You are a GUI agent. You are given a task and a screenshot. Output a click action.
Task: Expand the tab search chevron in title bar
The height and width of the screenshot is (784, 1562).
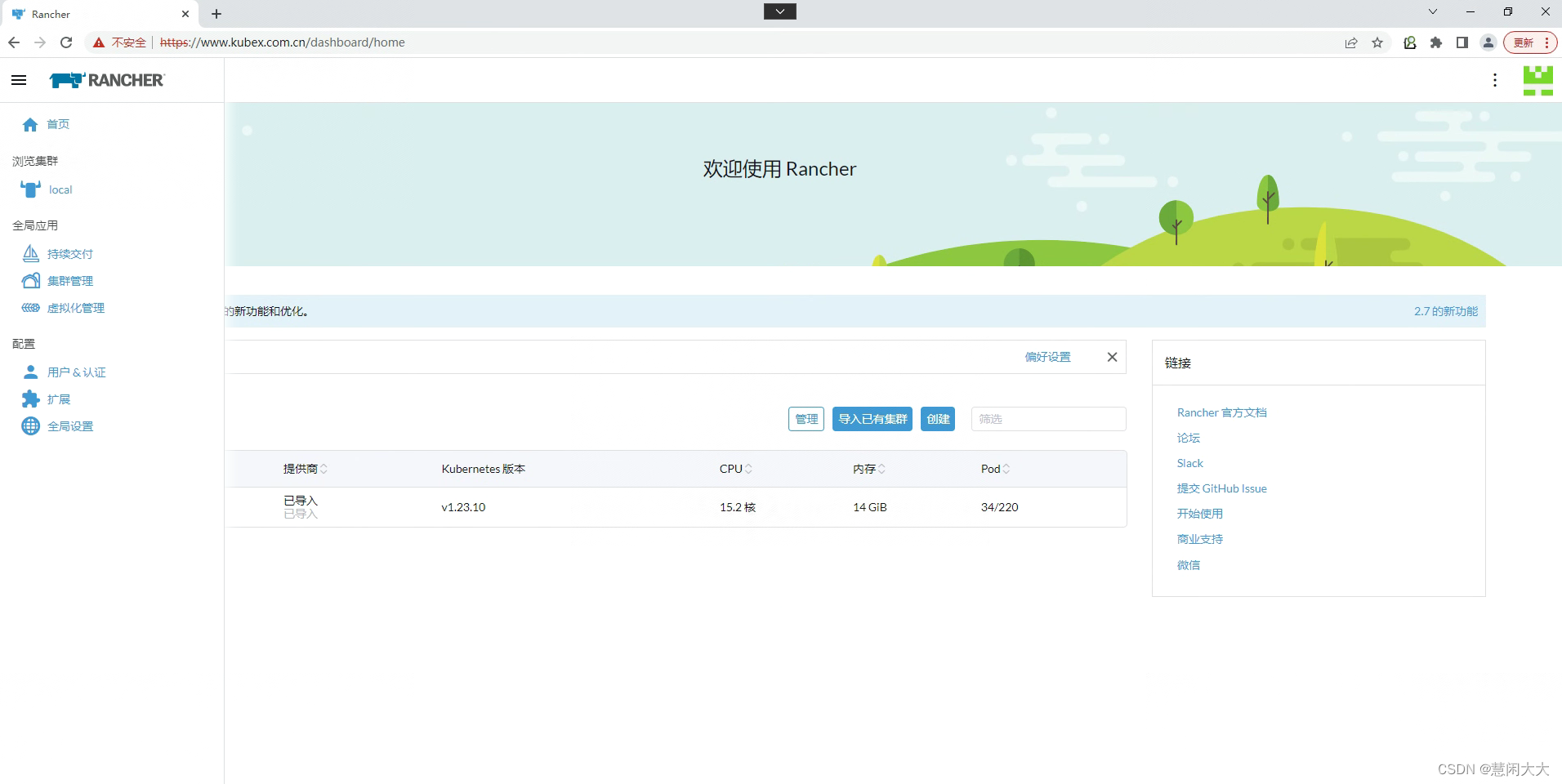(x=1432, y=11)
